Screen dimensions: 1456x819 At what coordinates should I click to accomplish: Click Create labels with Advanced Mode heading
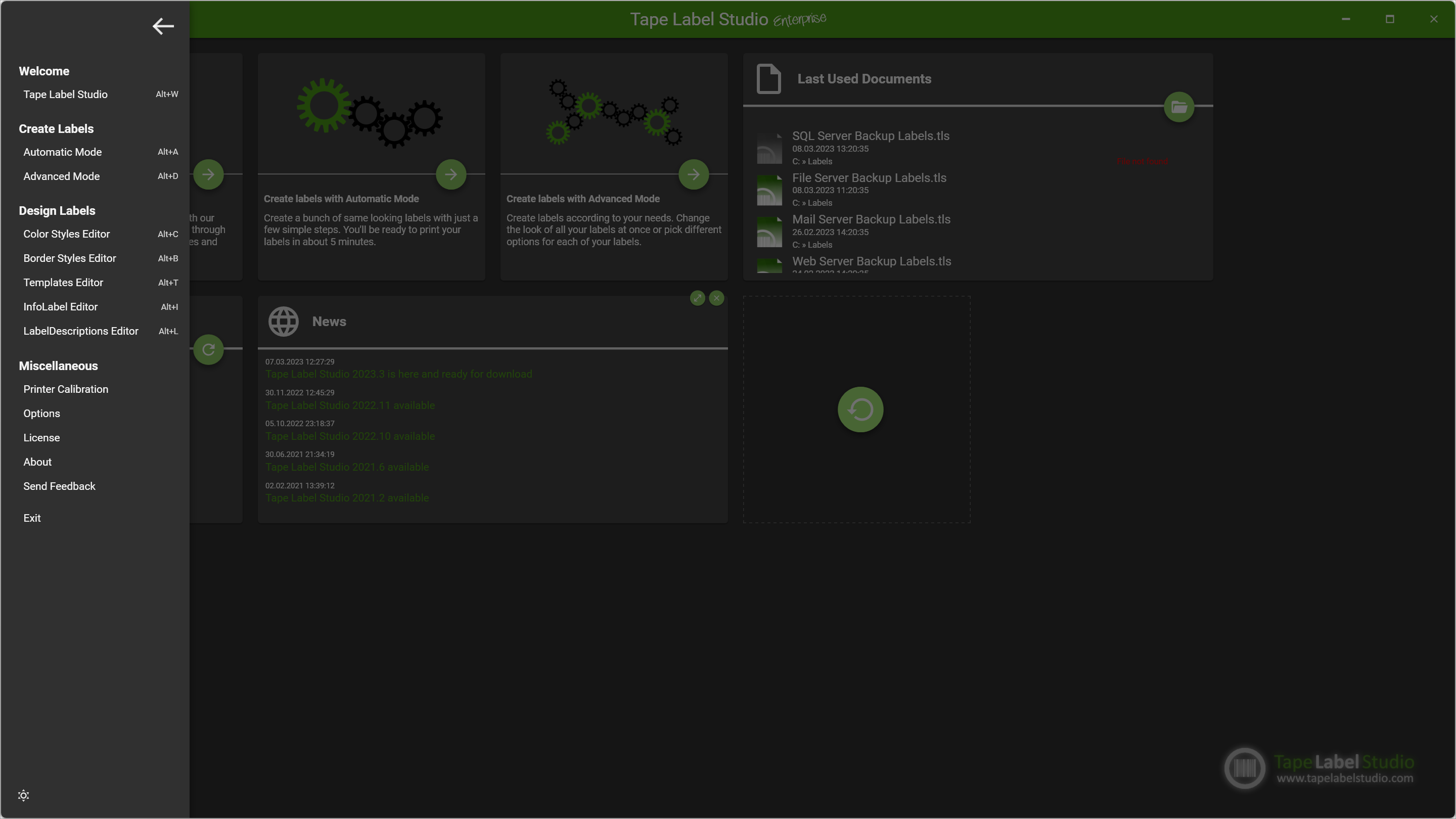(583, 199)
